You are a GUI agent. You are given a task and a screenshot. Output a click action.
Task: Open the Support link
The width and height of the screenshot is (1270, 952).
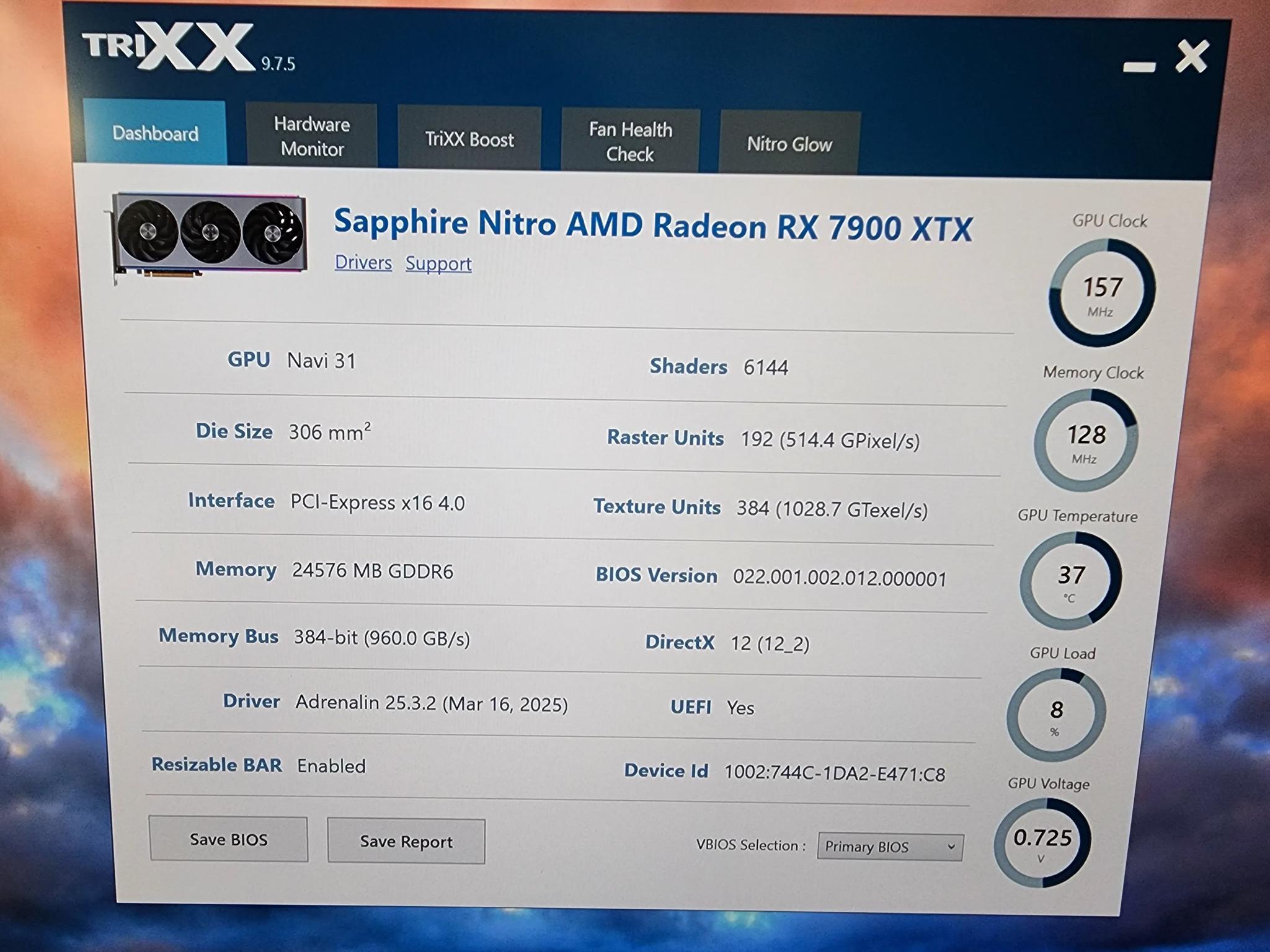(438, 263)
